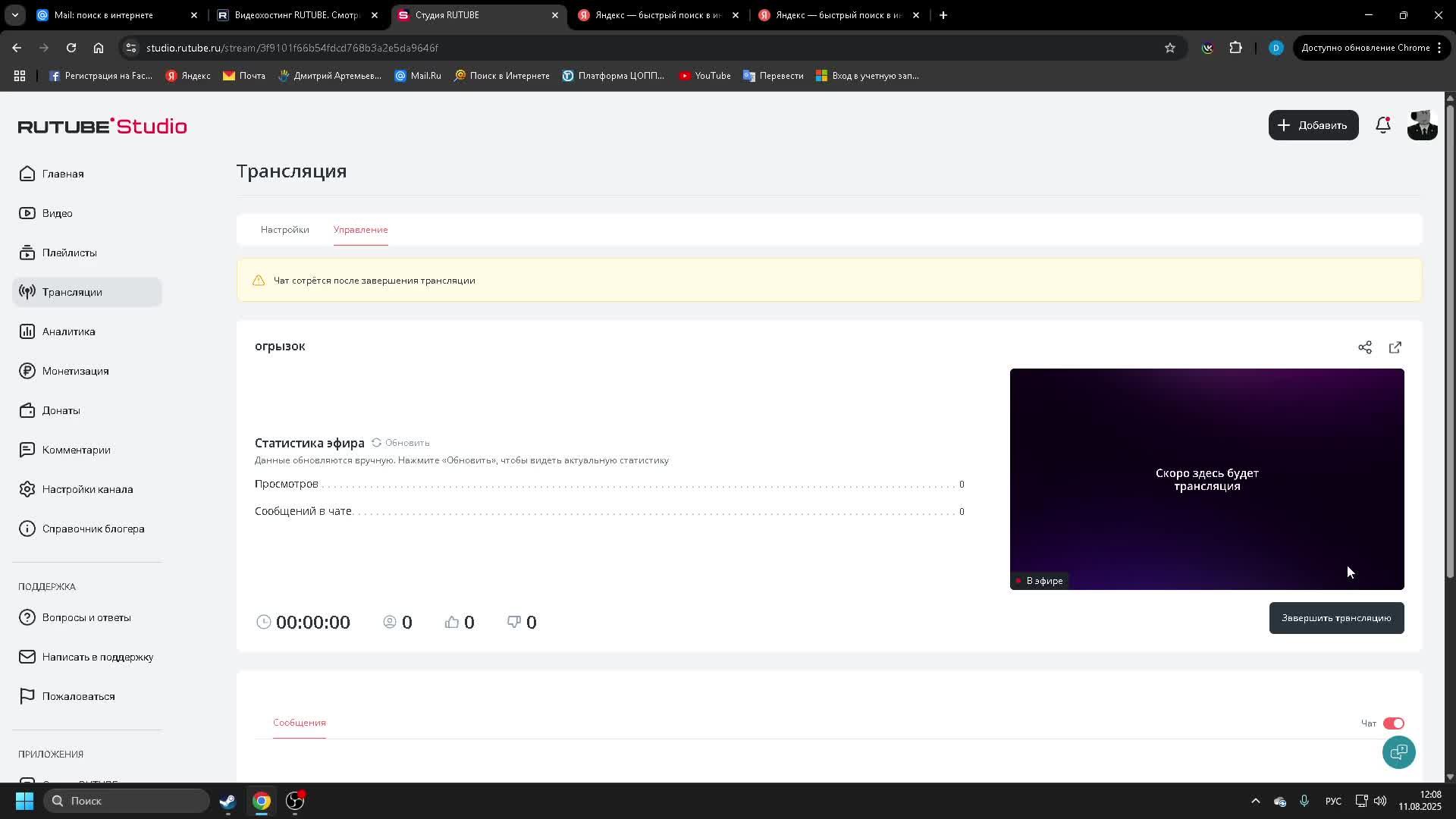The image size is (1456, 819).
Task: Click the stream preview player thumbnail
Action: coord(1206,479)
